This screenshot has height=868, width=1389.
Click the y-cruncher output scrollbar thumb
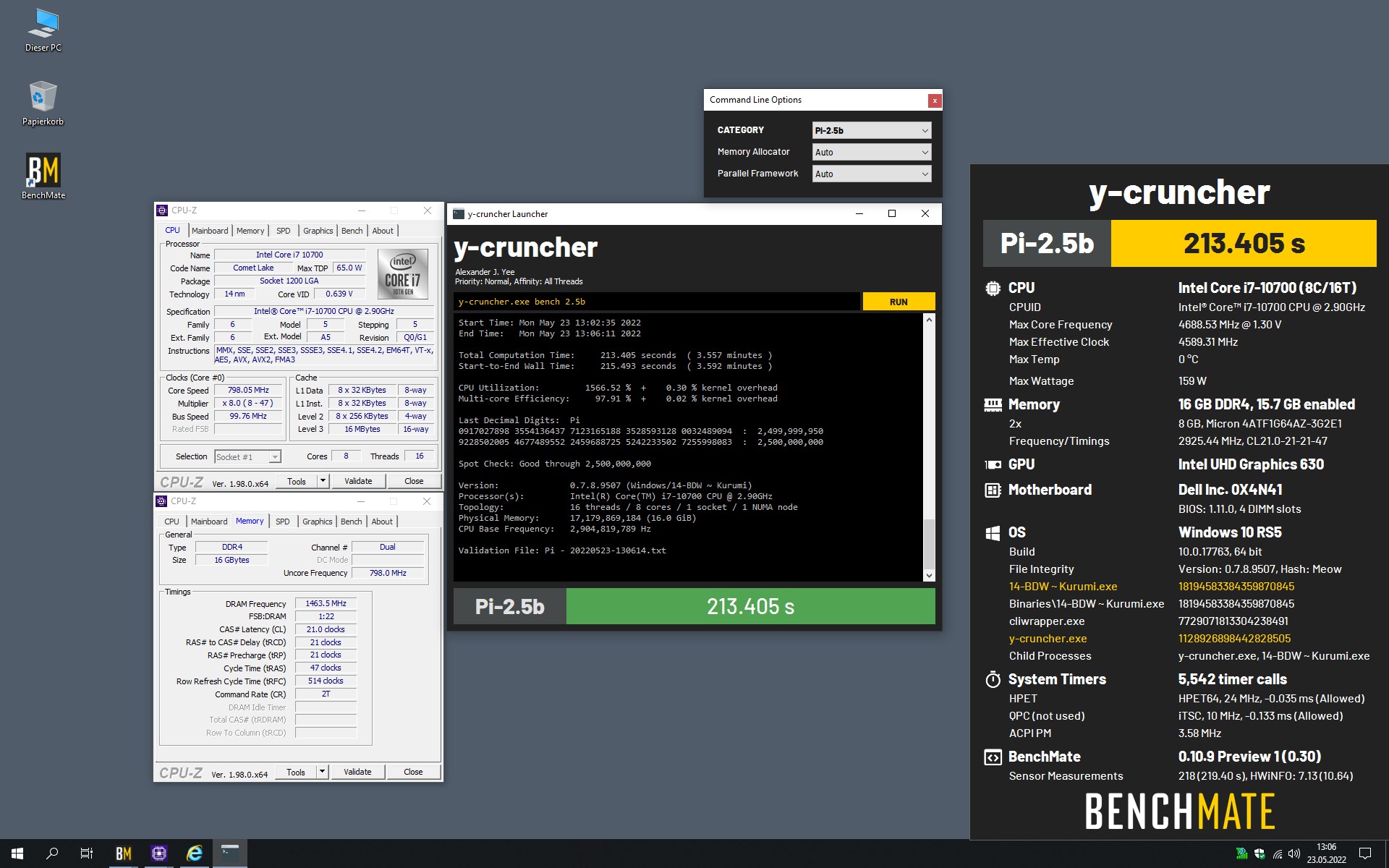(929, 545)
